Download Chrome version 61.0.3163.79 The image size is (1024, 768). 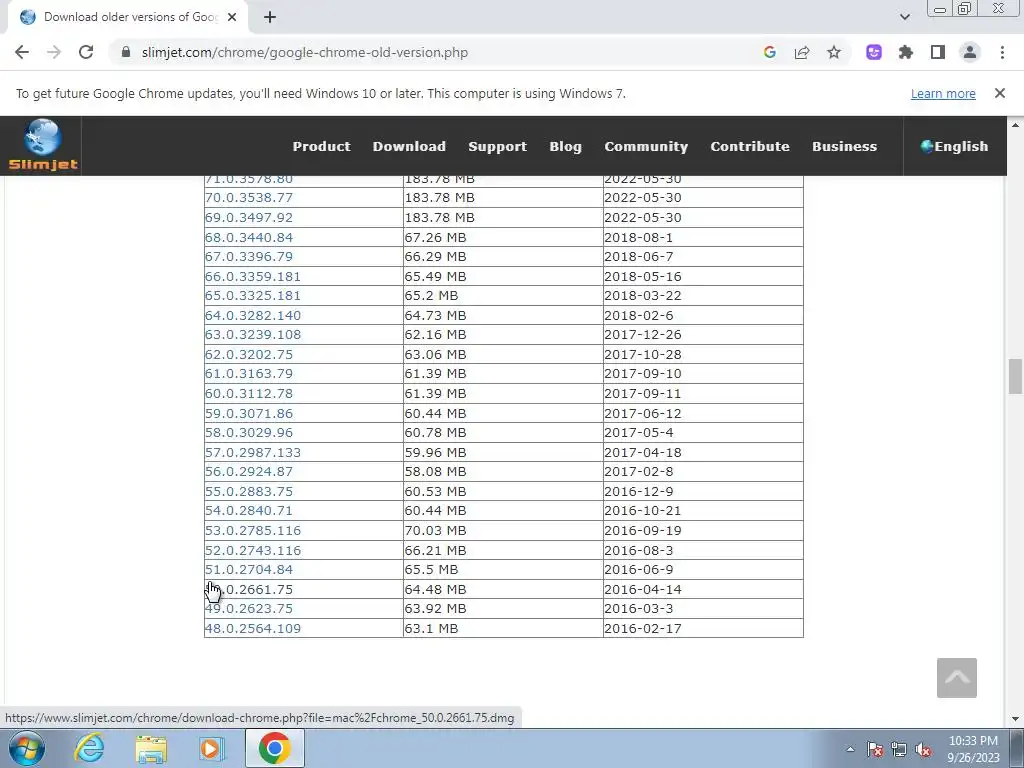tap(249, 374)
